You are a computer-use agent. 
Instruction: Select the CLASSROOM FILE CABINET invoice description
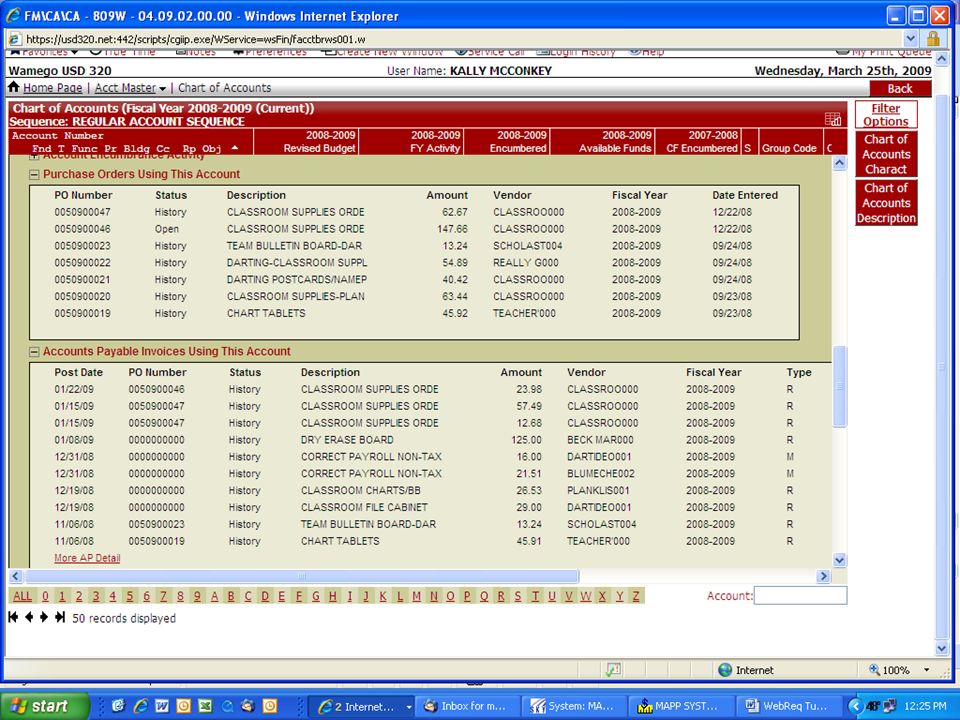click(364, 507)
